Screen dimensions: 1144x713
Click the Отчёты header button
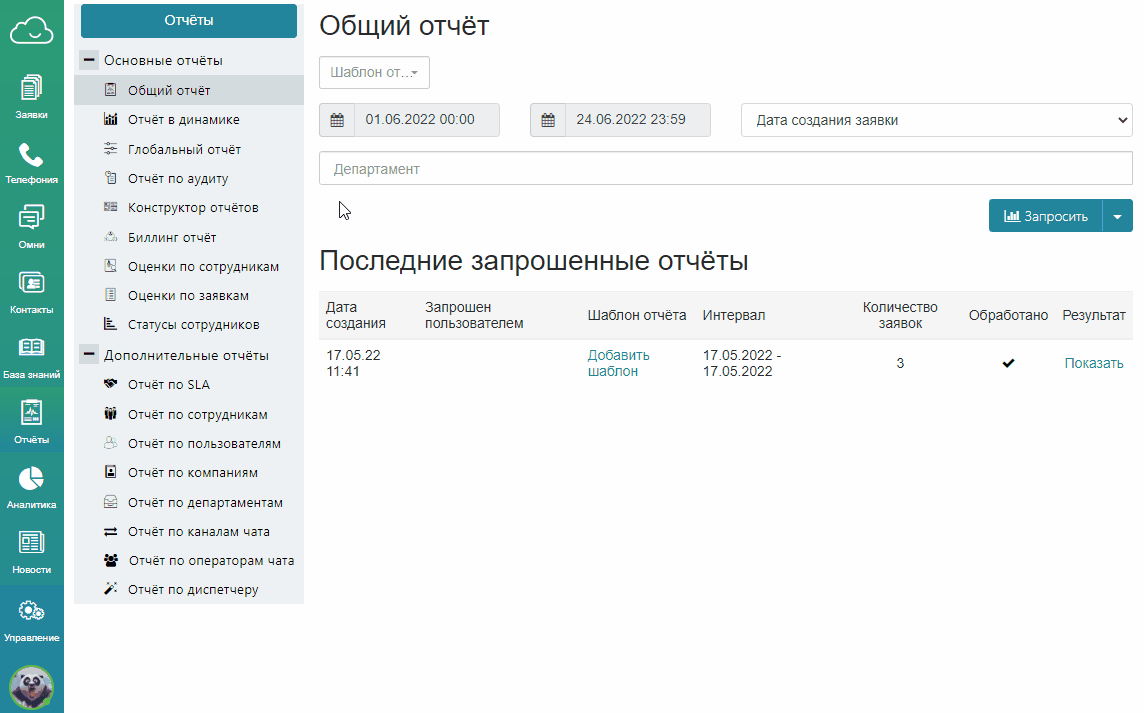tap(189, 20)
